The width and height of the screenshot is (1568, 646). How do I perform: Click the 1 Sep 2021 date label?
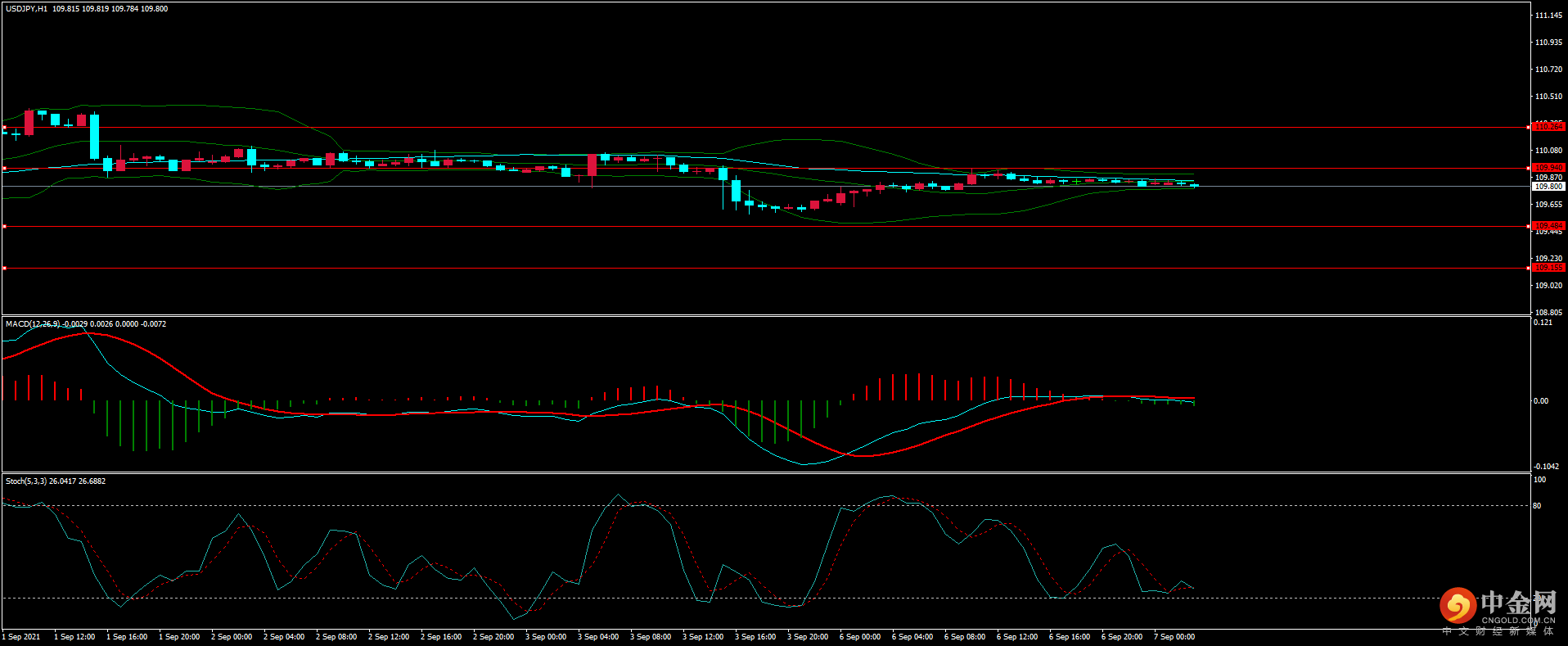pos(21,637)
